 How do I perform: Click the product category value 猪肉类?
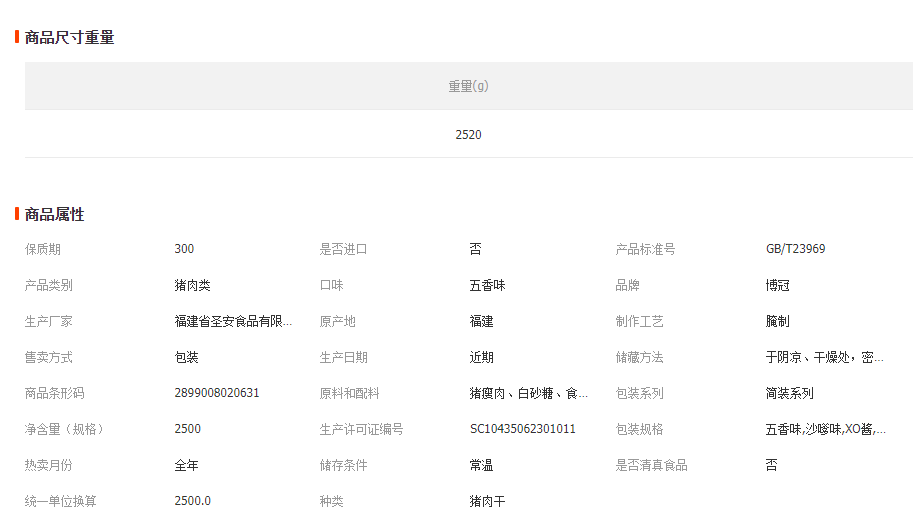tap(192, 286)
